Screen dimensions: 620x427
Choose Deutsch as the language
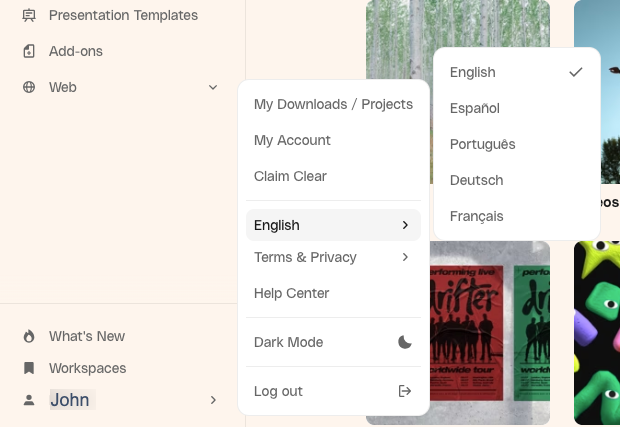(x=477, y=180)
